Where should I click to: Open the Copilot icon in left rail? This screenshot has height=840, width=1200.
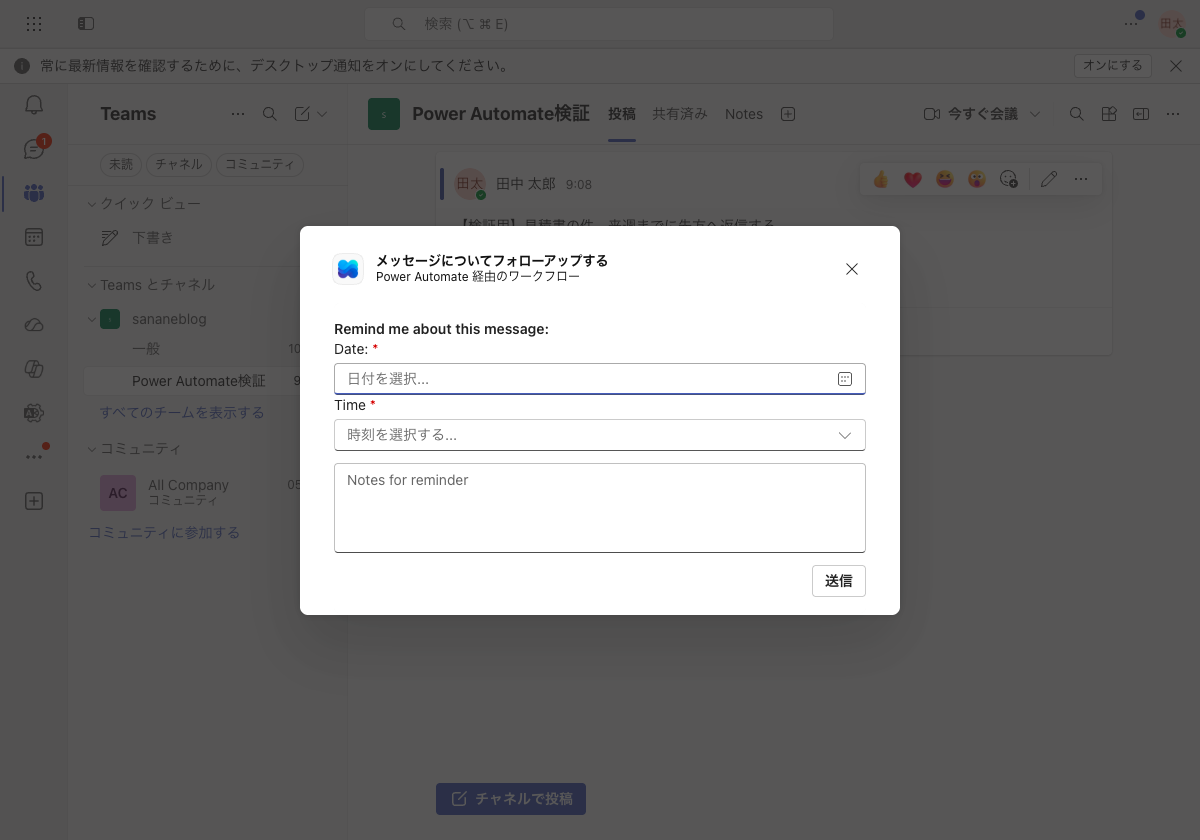click(34, 369)
